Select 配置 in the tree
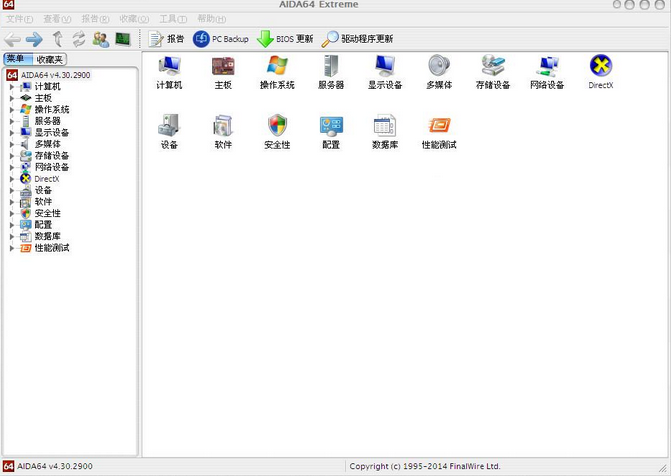This screenshot has width=671, height=476. (x=43, y=225)
